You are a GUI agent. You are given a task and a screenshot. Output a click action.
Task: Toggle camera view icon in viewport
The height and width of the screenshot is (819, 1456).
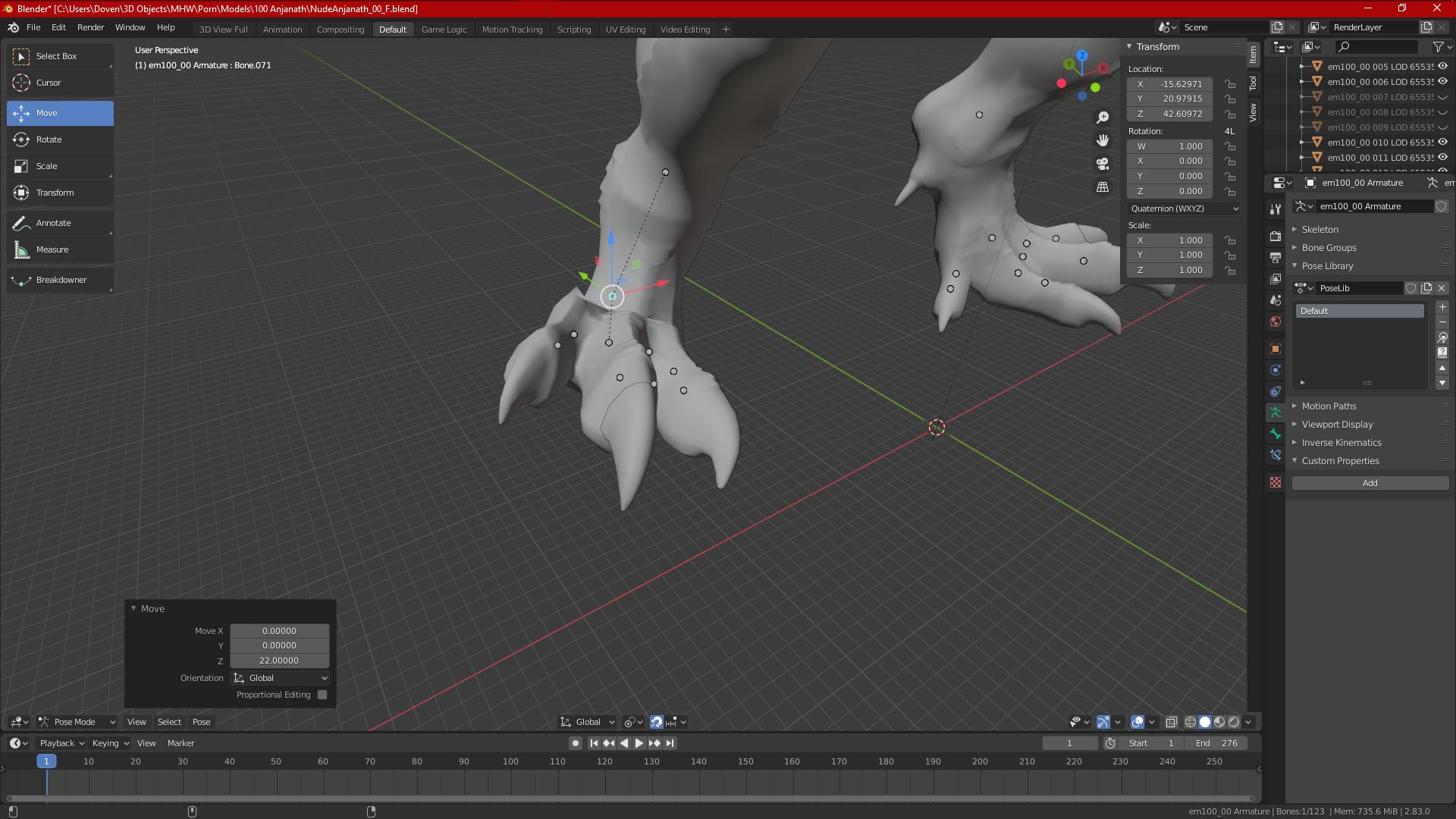[1103, 164]
